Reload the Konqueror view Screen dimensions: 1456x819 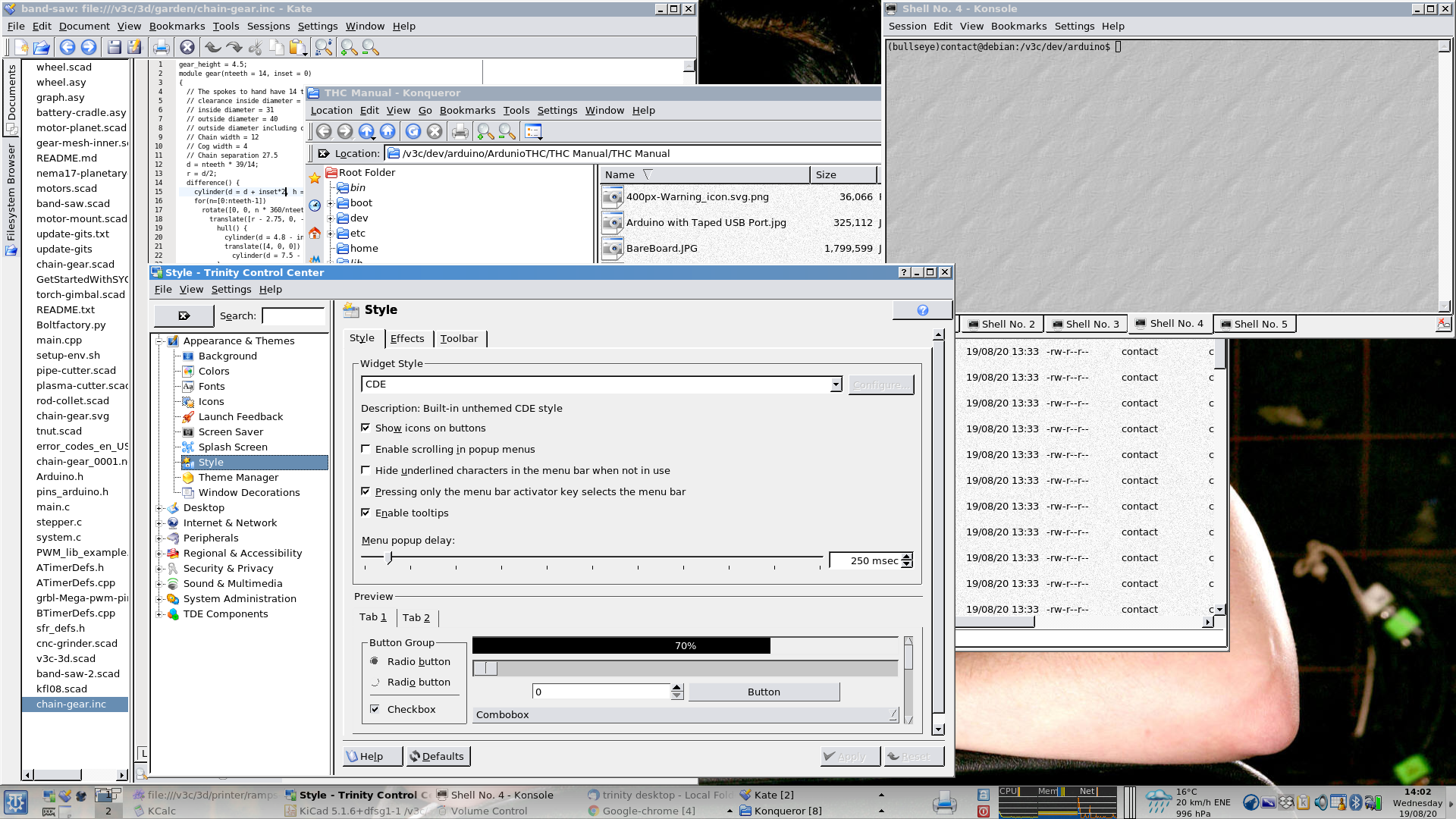tap(413, 131)
